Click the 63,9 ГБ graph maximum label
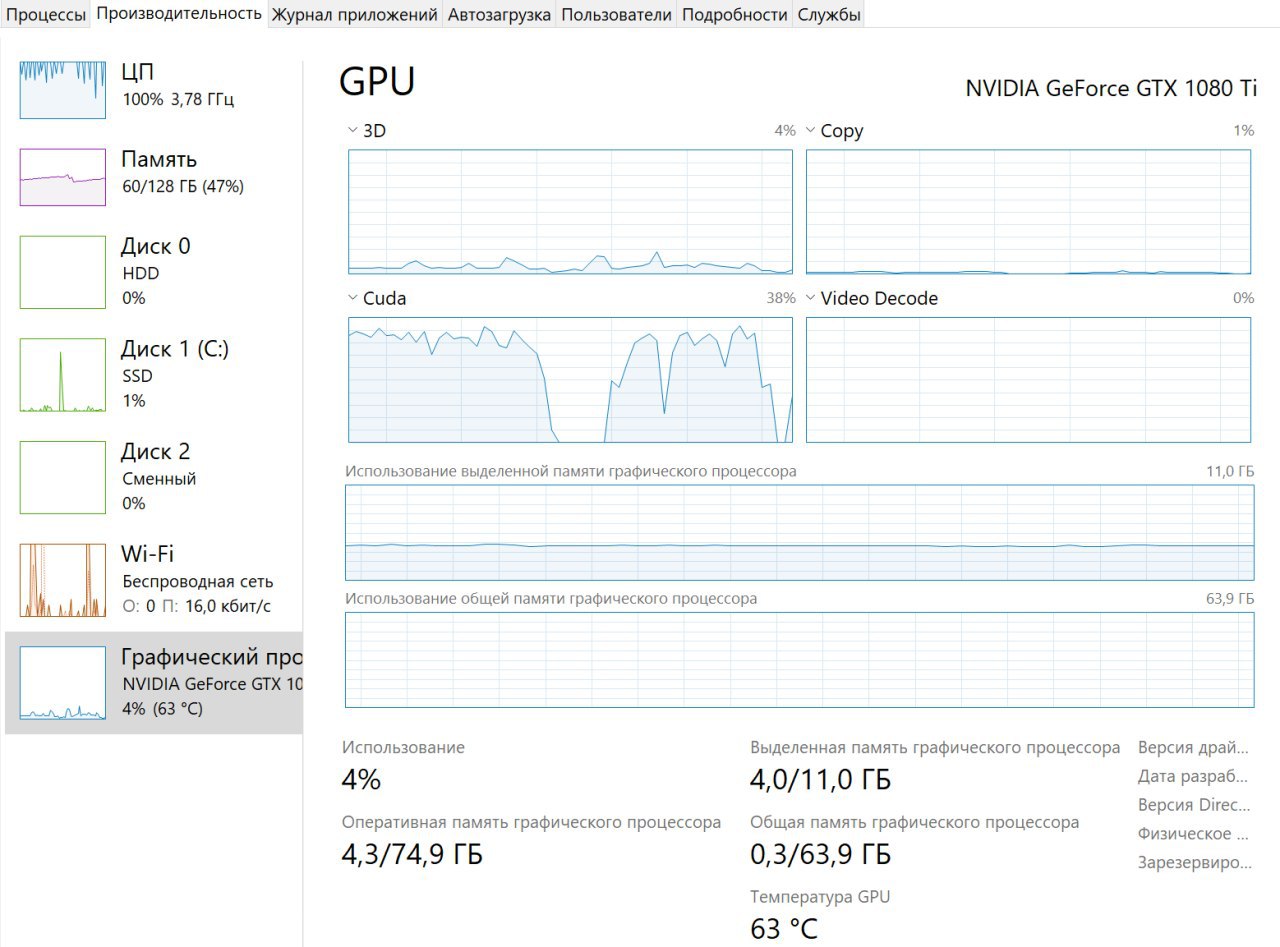Viewport: 1280px width, 947px height. [x=1230, y=599]
